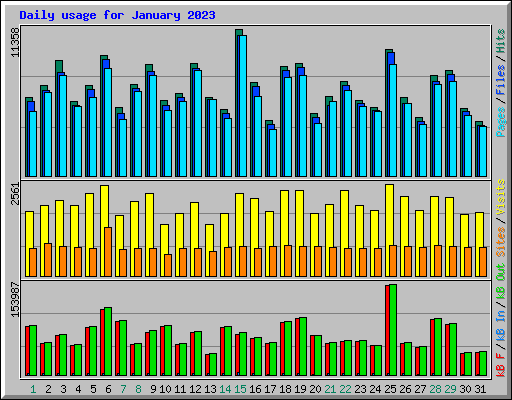Click the 'kB Out' legend label
The image size is (512, 400).
500,282
